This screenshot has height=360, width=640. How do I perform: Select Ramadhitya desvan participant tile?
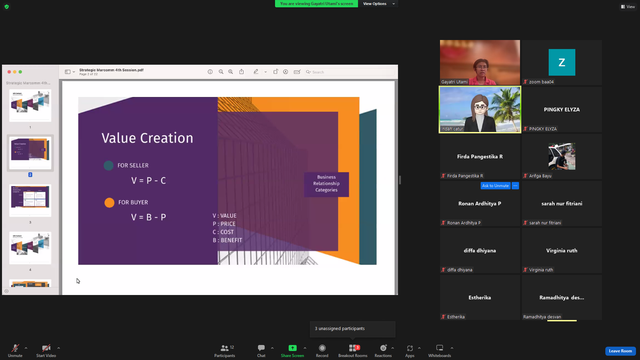(562, 298)
